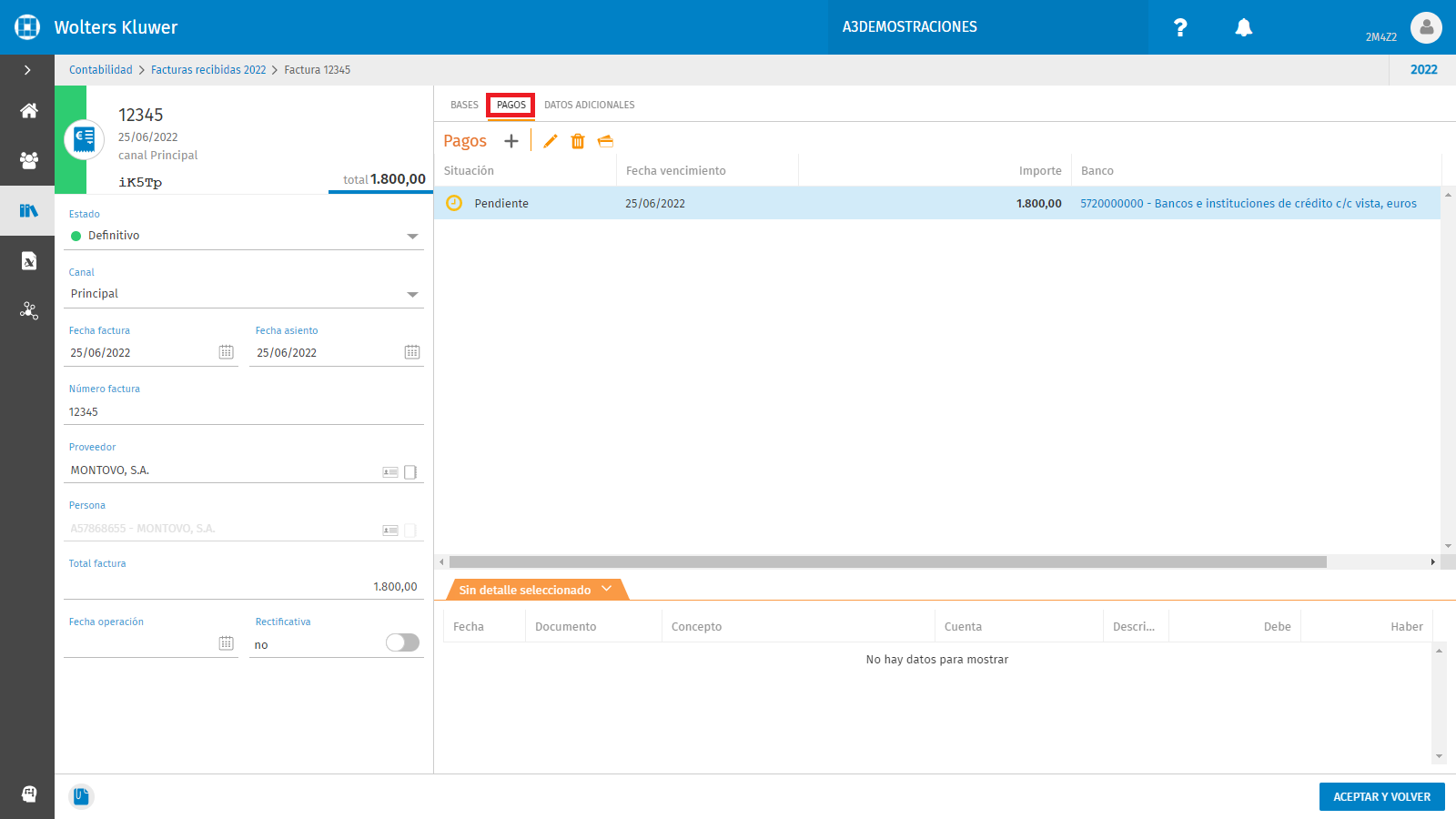Open the user profile avatar
Screen dimensions: 1456x819
pos(1426,27)
